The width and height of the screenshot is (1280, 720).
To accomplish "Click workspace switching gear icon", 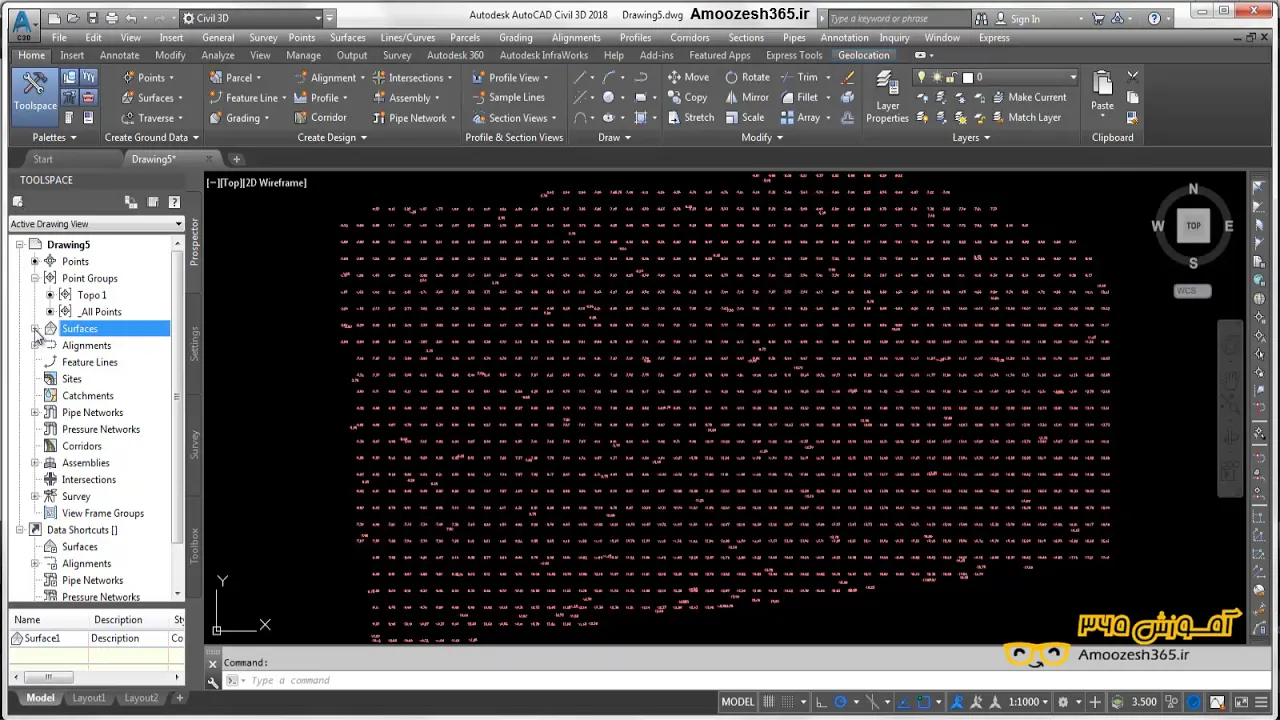I will coord(1063,702).
